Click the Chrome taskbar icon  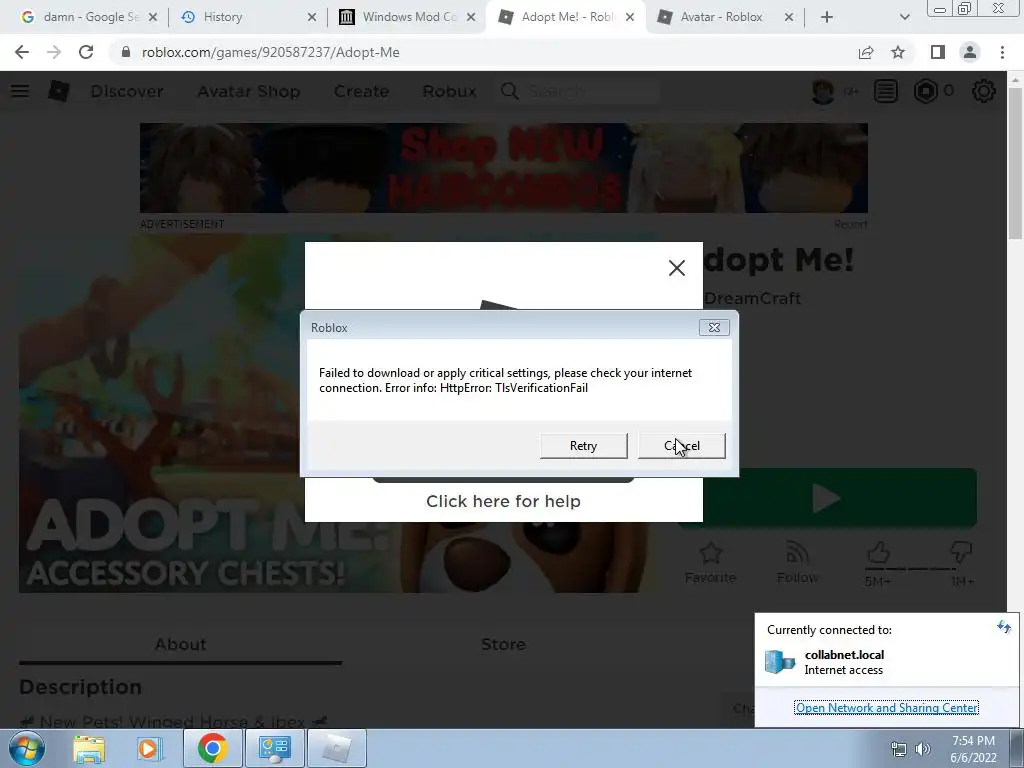point(213,748)
